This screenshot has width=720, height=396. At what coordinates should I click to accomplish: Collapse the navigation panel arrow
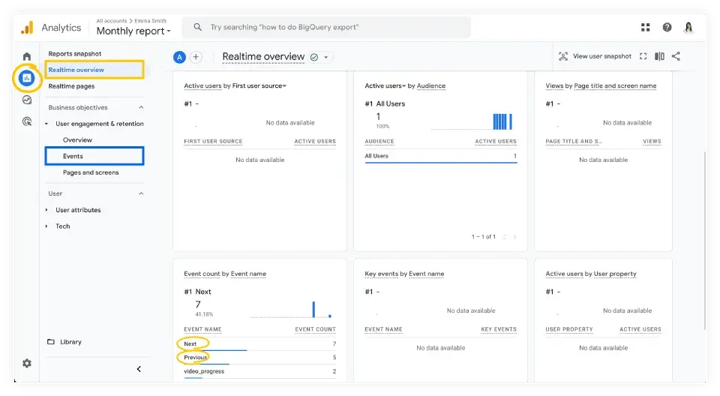(139, 369)
